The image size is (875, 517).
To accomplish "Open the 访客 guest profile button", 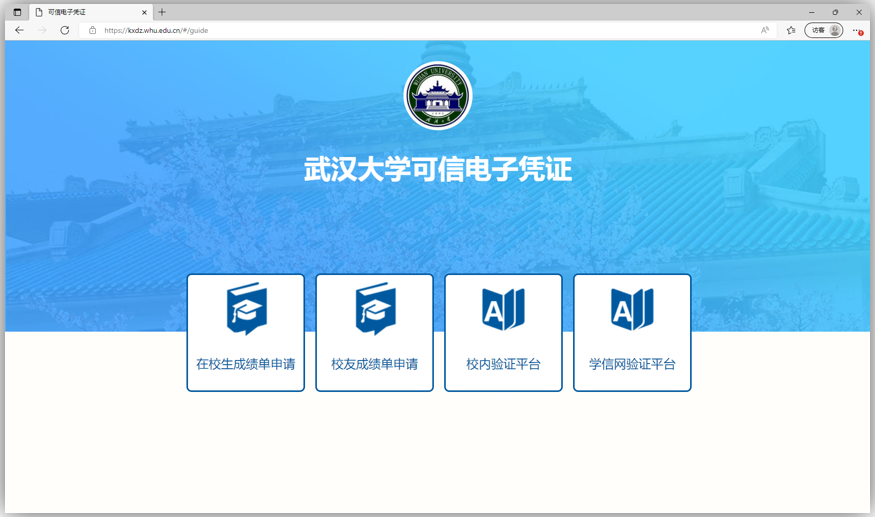I will 824,30.
